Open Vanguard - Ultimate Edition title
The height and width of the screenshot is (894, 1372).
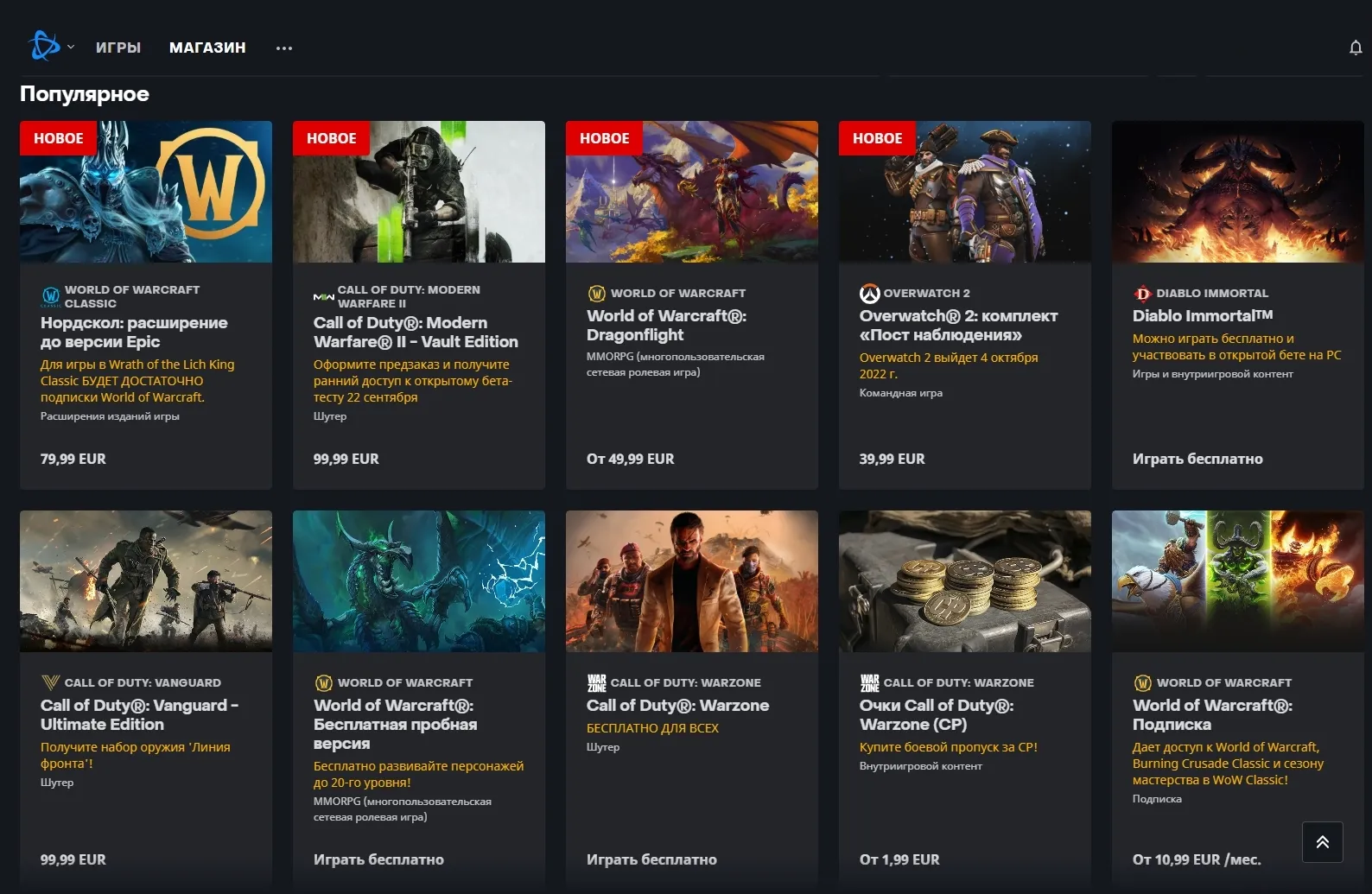point(139,715)
